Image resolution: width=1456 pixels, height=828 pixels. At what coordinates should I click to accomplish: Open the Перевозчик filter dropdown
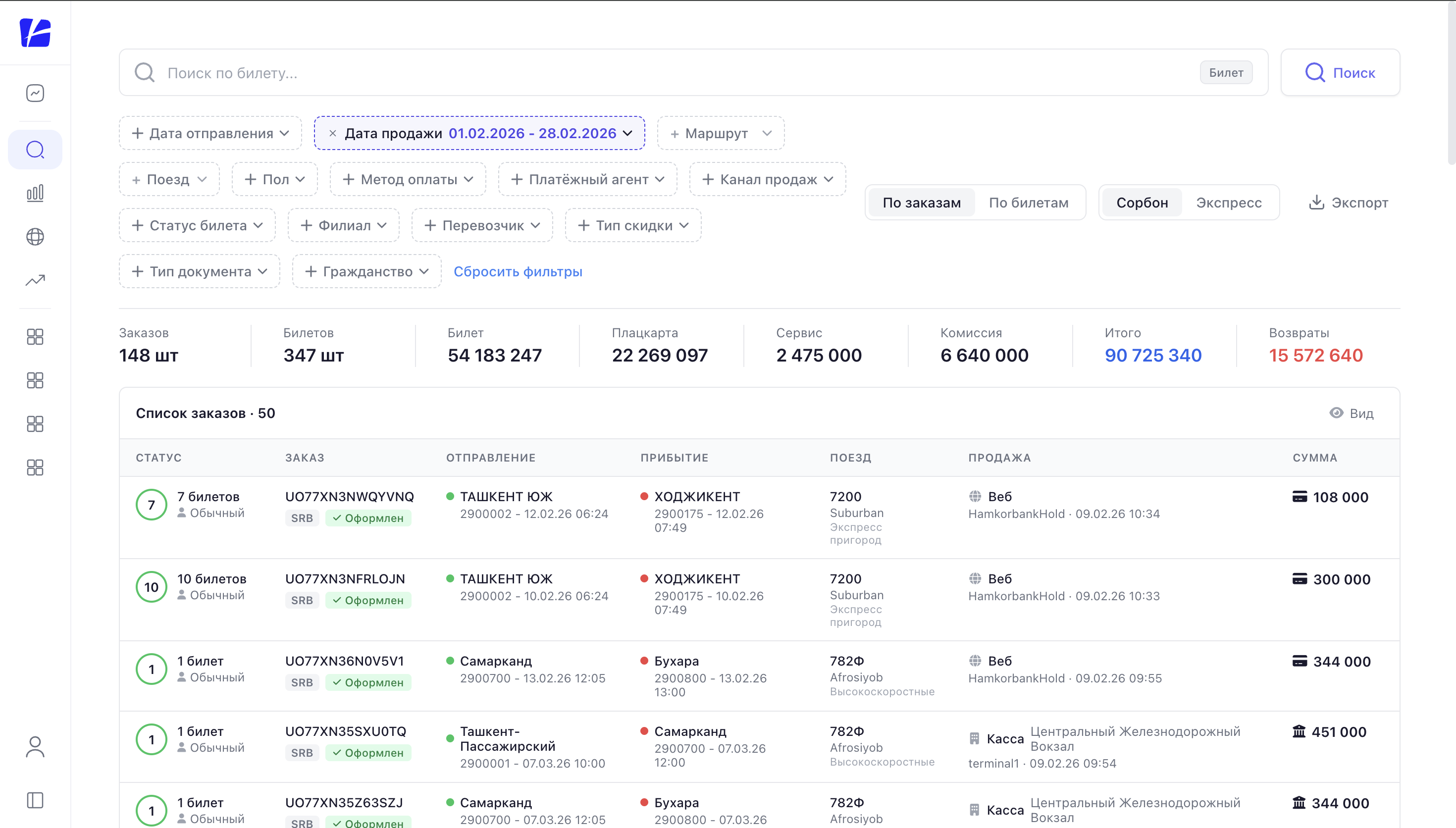pos(482,225)
